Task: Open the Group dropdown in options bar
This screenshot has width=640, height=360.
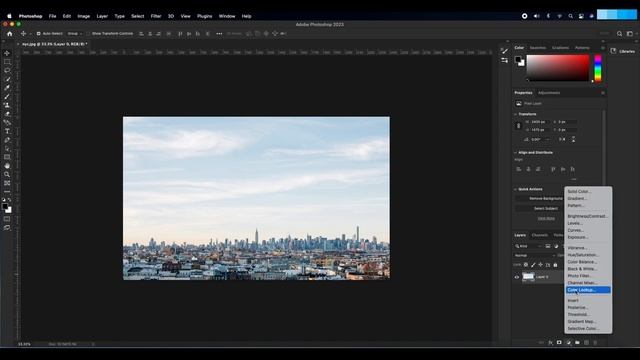Action: (75, 34)
